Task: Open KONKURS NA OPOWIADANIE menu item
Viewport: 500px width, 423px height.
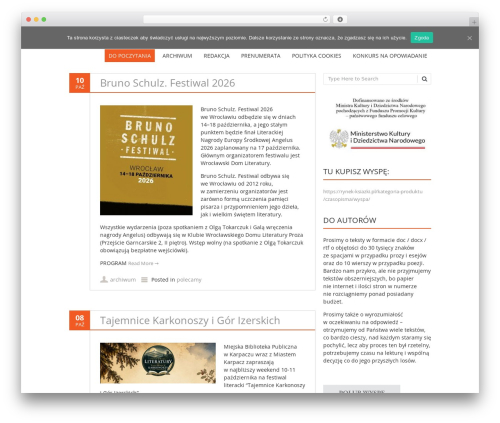Action: 390,56
